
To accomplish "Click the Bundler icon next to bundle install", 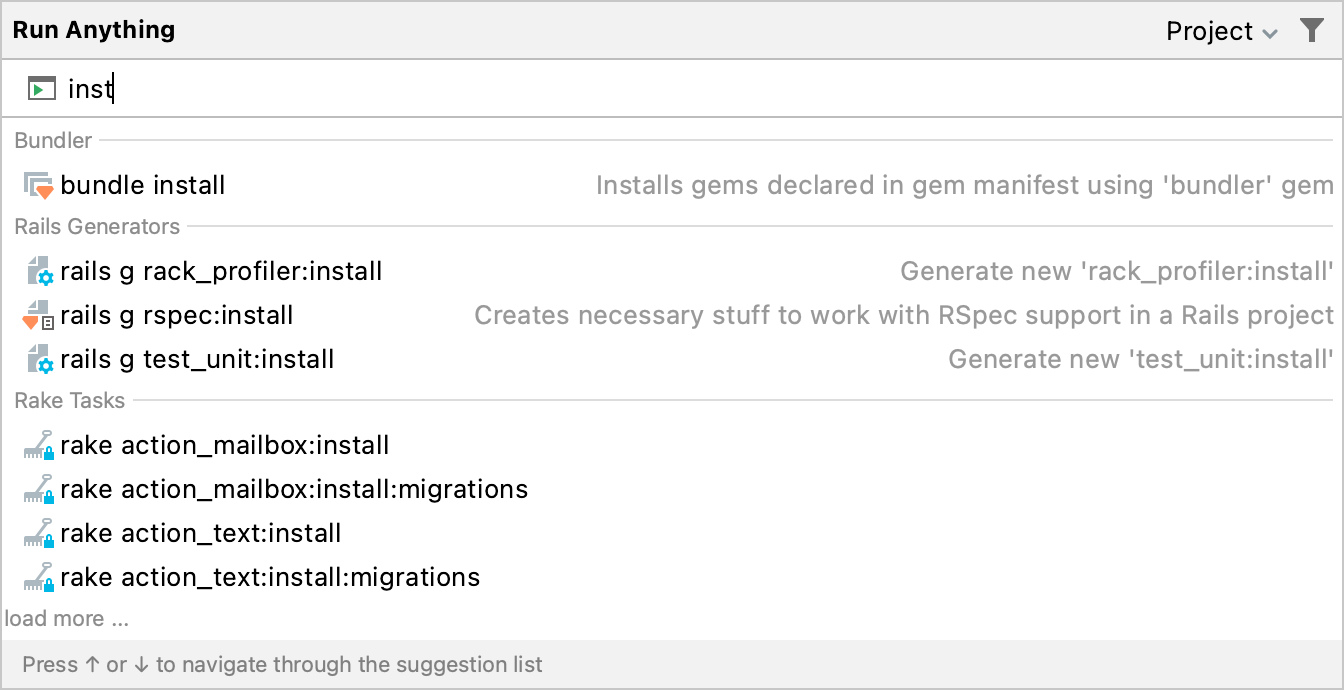I will pos(36,185).
